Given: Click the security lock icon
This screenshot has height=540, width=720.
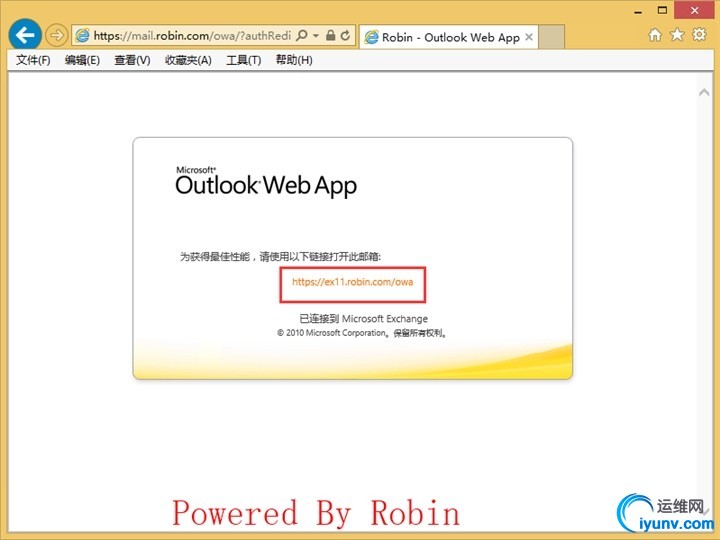Looking at the screenshot, I should [330, 35].
